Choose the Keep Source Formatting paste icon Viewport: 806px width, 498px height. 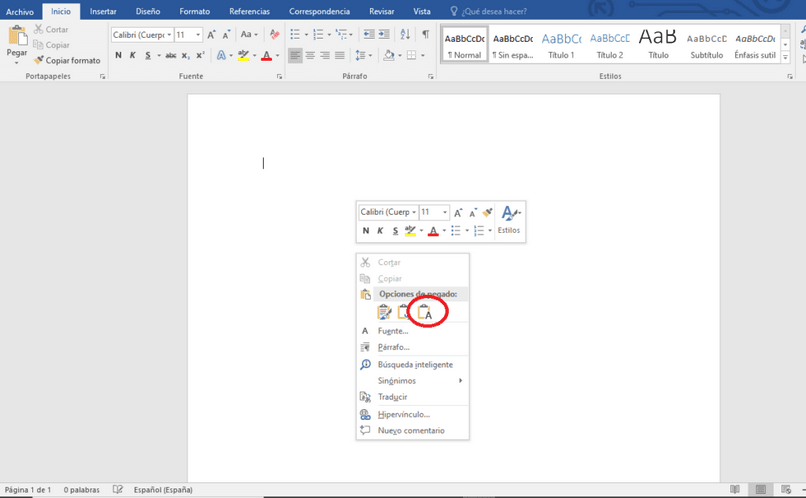pyautogui.click(x=384, y=311)
